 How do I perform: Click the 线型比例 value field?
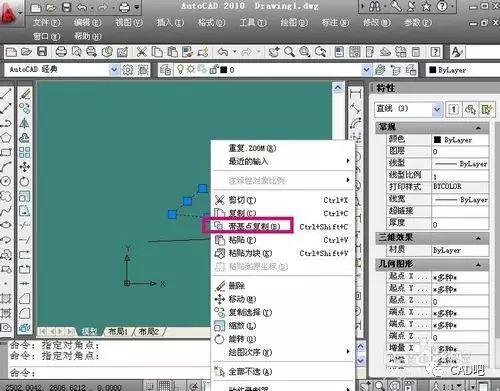click(x=460, y=176)
